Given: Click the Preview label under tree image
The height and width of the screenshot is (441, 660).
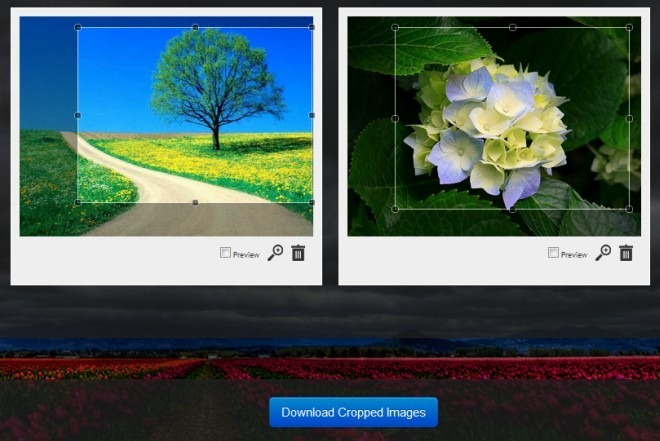Looking at the screenshot, I should tap(246, 255).
